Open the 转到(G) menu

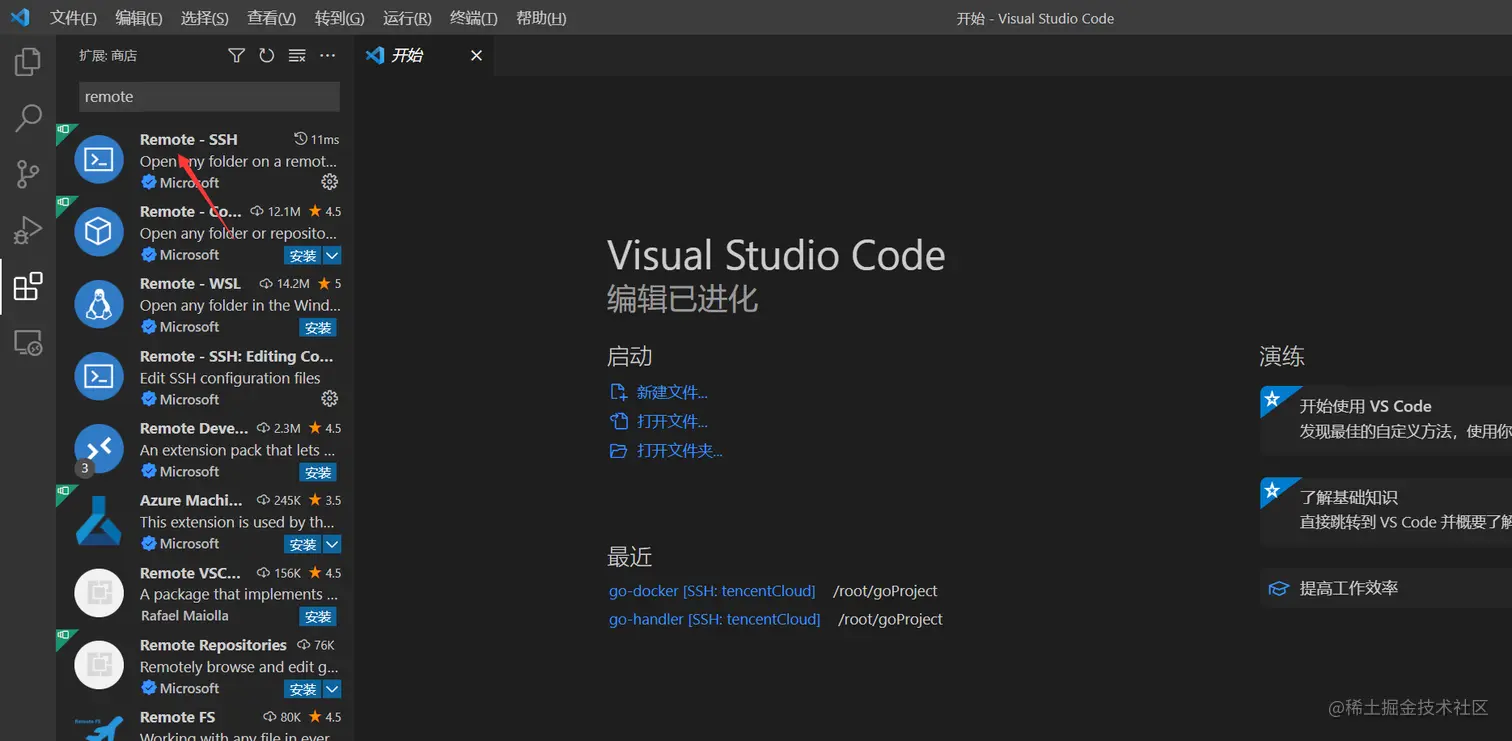click(x=339, y=18)
